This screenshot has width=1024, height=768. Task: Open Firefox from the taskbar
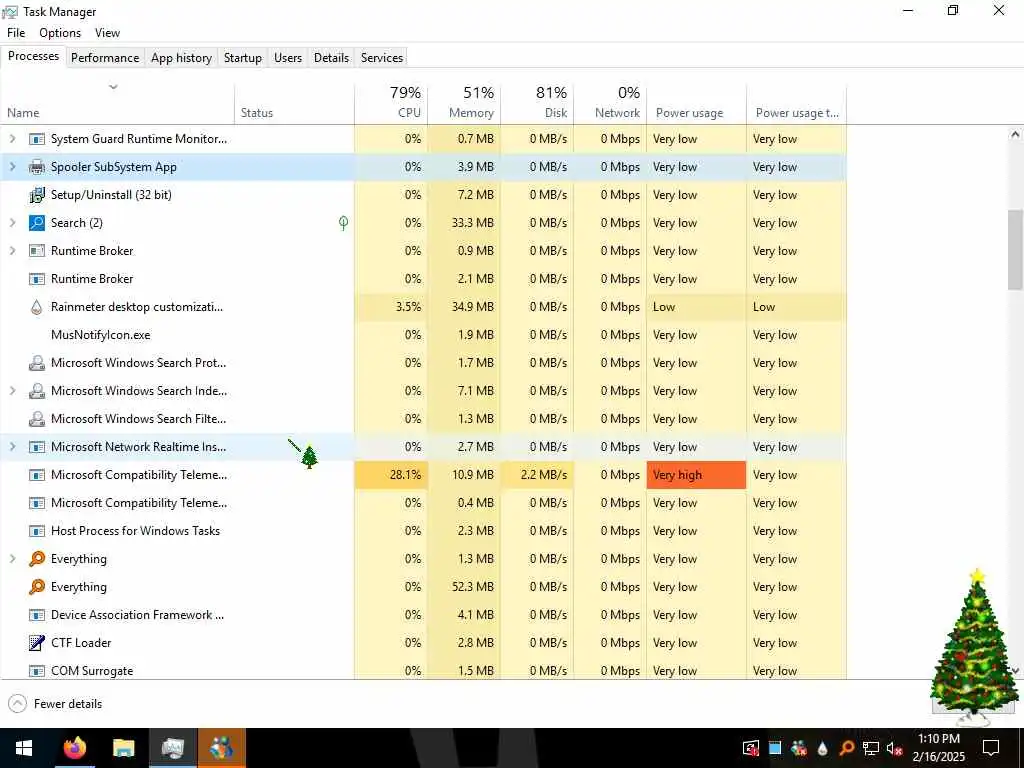75,748
